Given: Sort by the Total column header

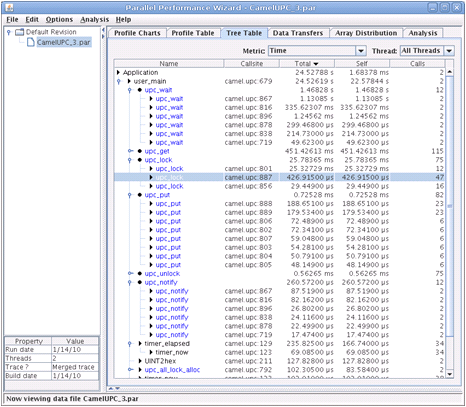Looking at the screenshot, I should click(x=307, y=63).
